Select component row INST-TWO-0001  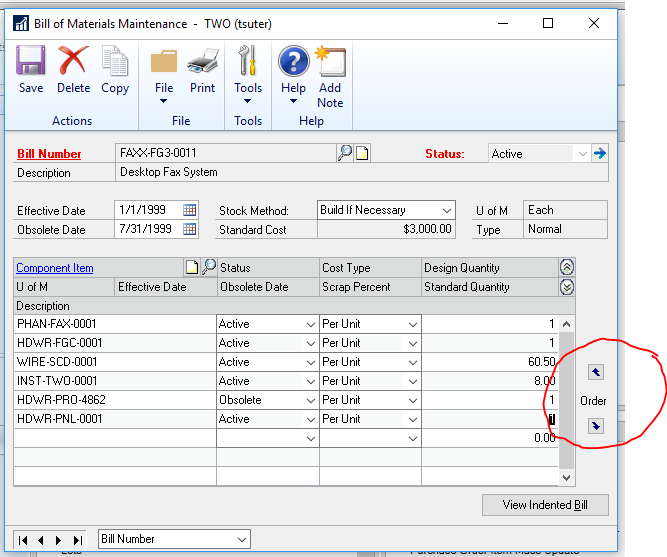pos(115,381)
